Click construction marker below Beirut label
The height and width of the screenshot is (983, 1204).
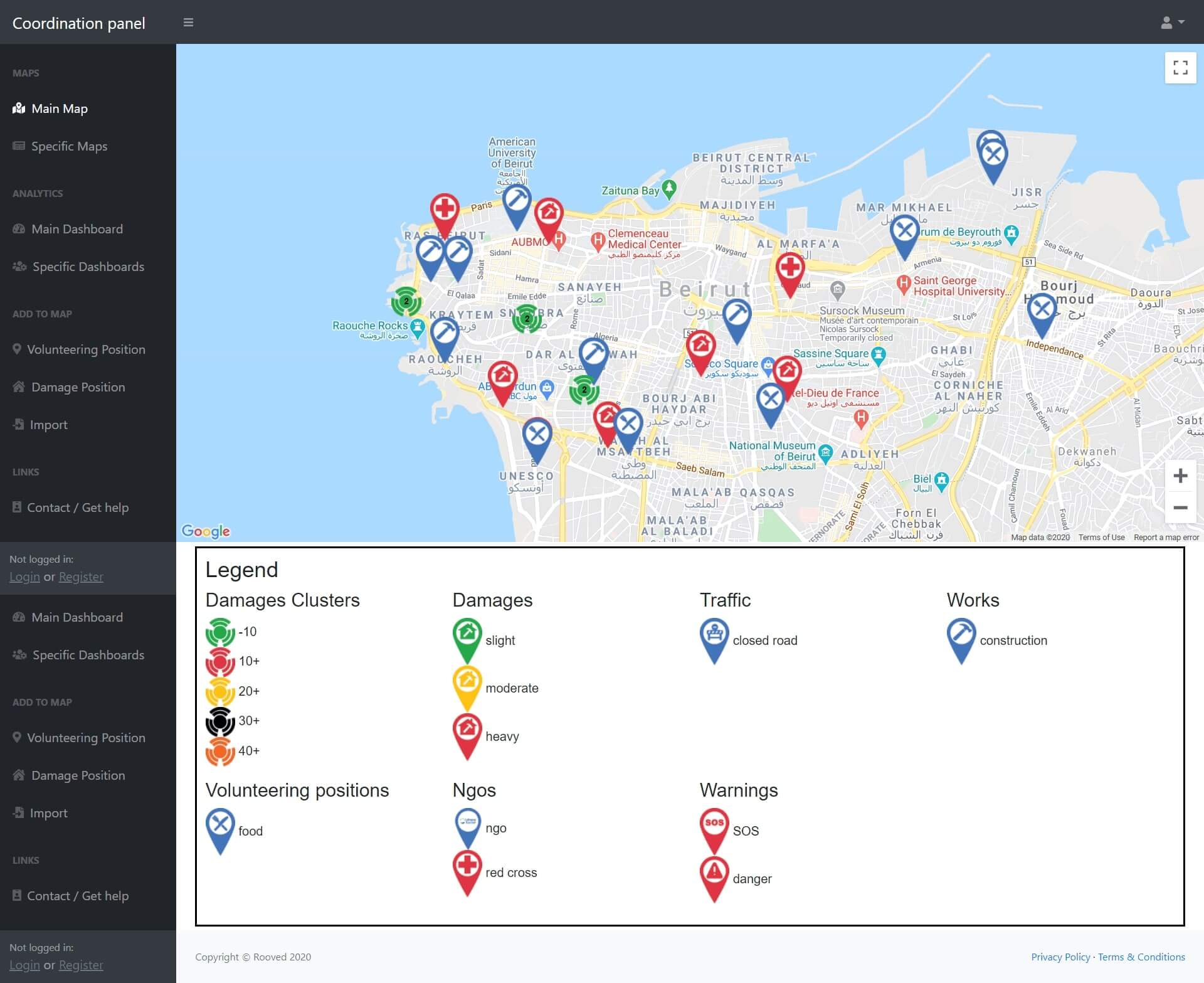coord(737,320)
